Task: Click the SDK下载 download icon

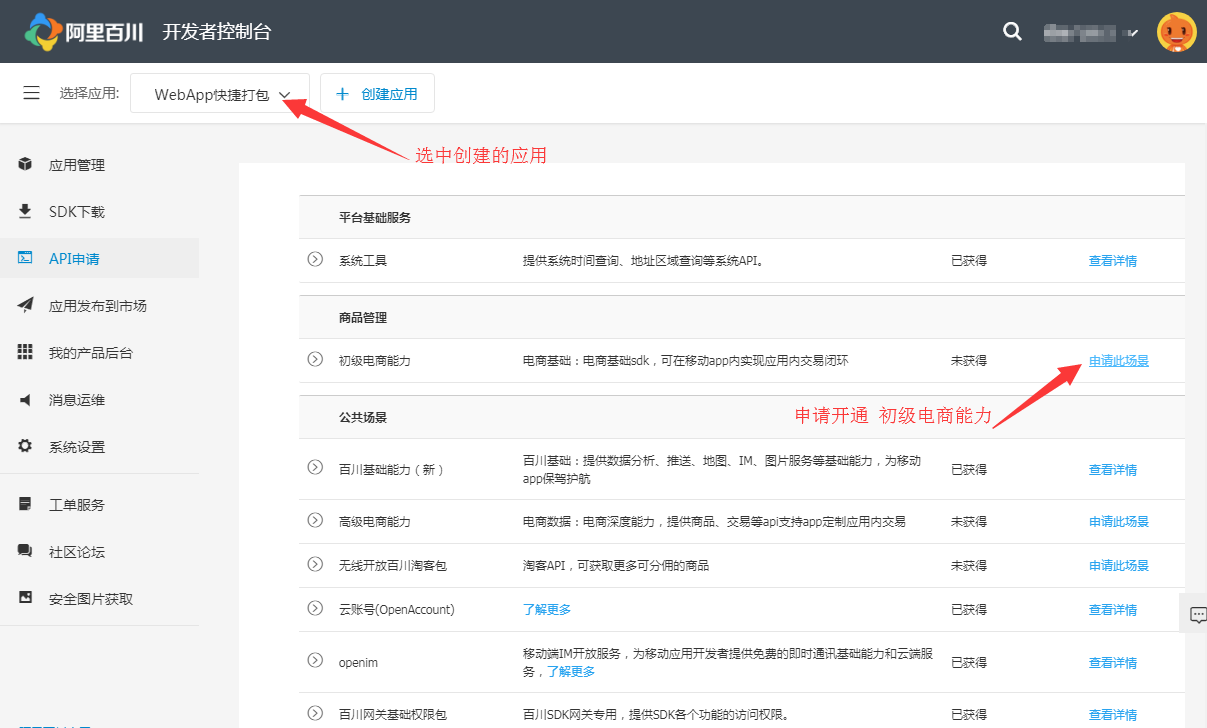Action: tap(25, 211)
